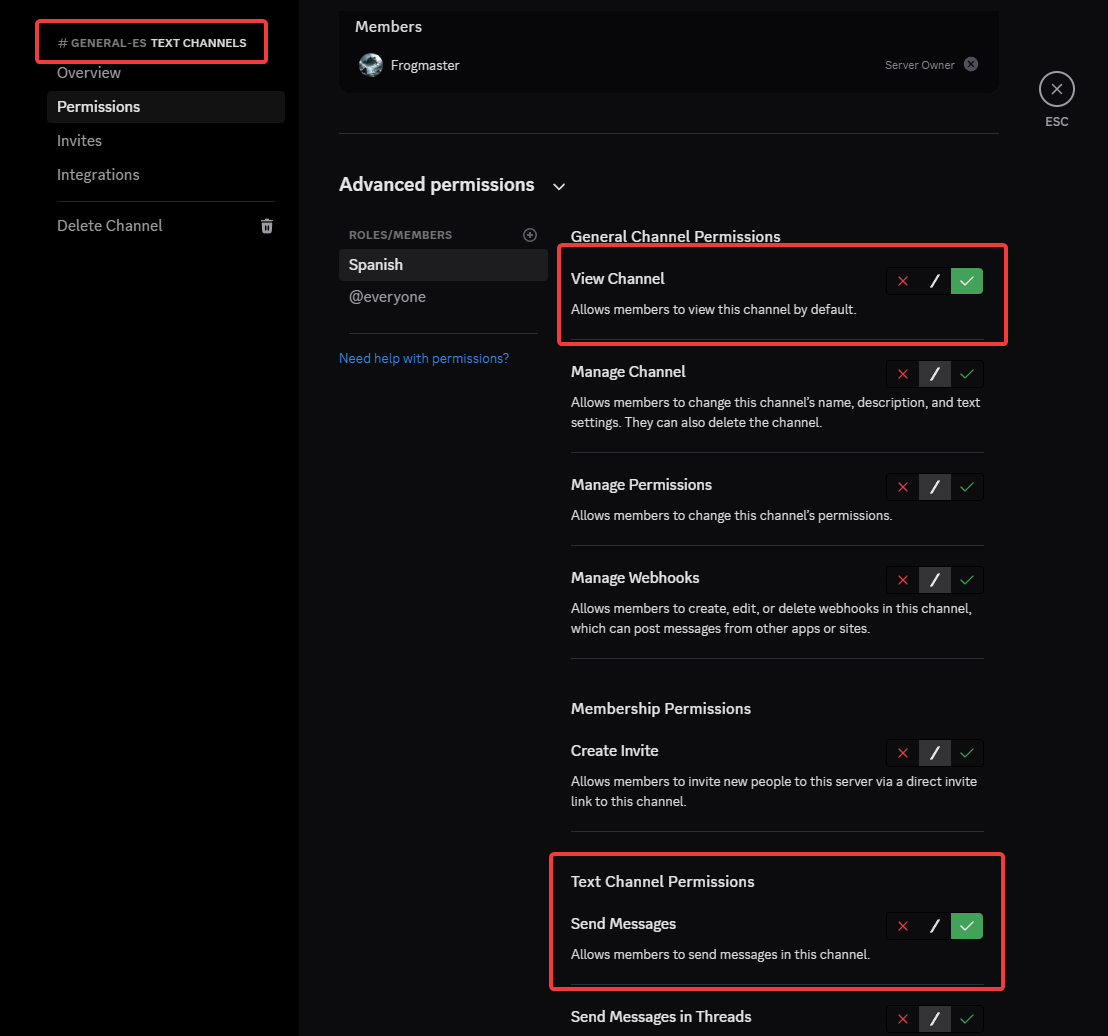Select the Spanish role in the list
This screenshot has height=1036, width=1108.
(x=376, y=265)
